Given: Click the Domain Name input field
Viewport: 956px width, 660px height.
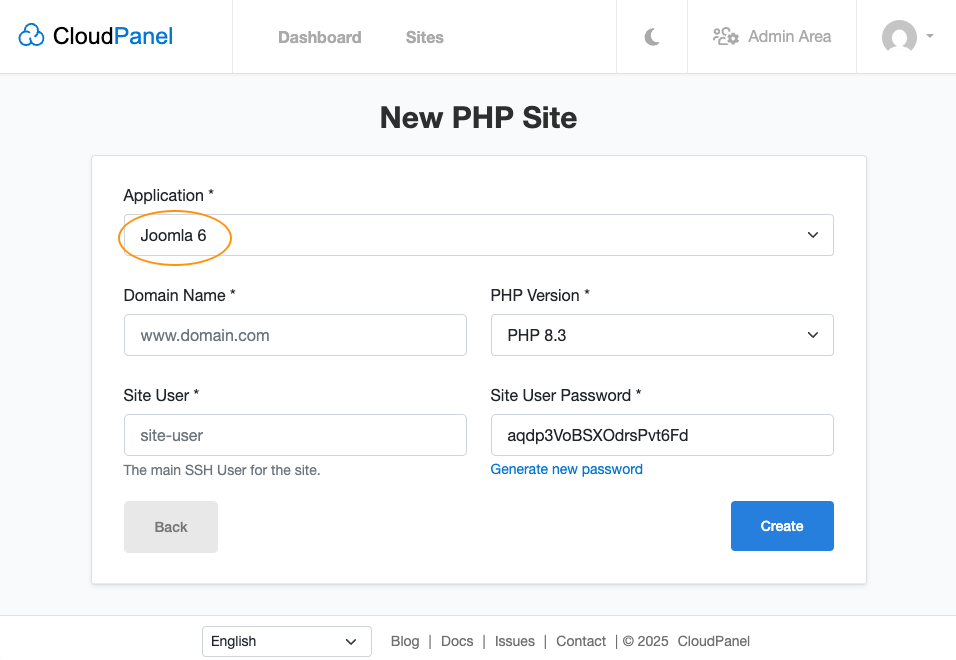Looking at the screenshot, I should (294, 335).
